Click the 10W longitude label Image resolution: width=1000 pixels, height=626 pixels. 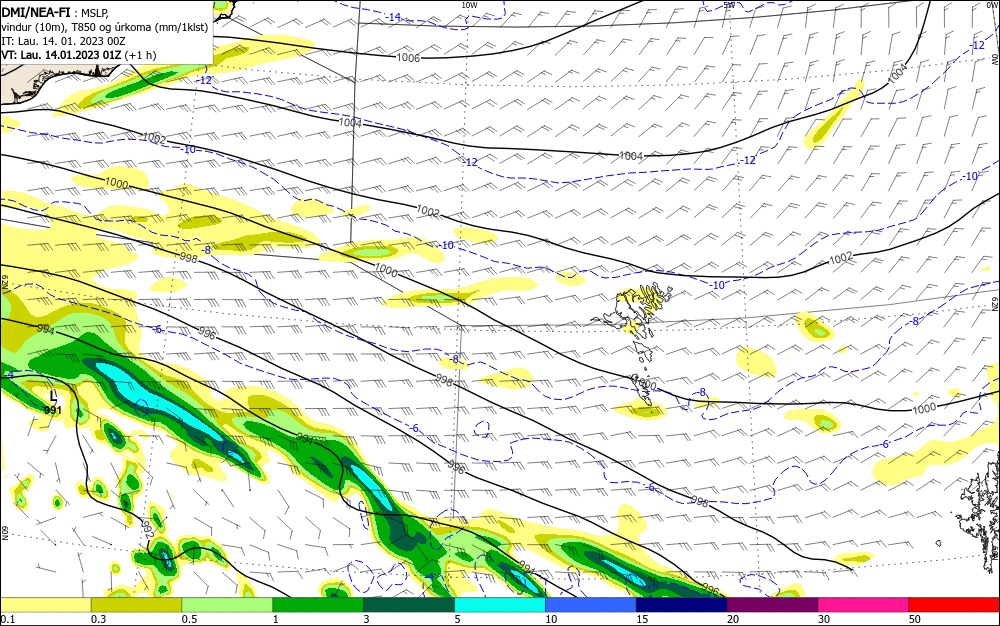tap(469, 4)
